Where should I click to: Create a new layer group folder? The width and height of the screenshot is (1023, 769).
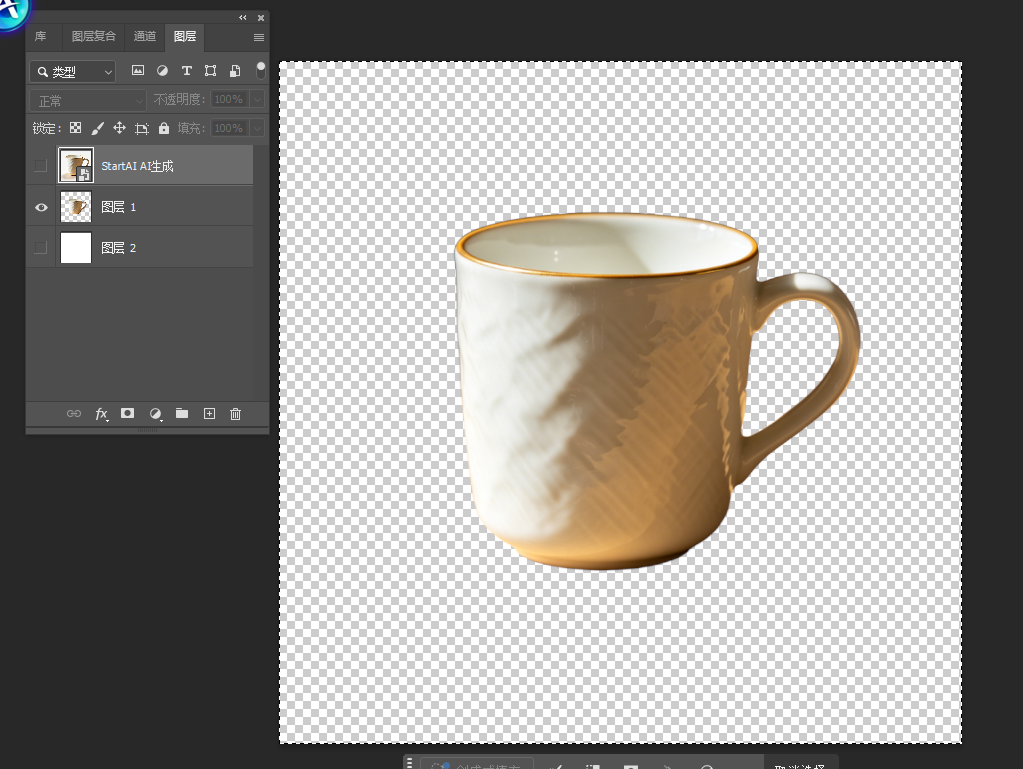[182, 414]
